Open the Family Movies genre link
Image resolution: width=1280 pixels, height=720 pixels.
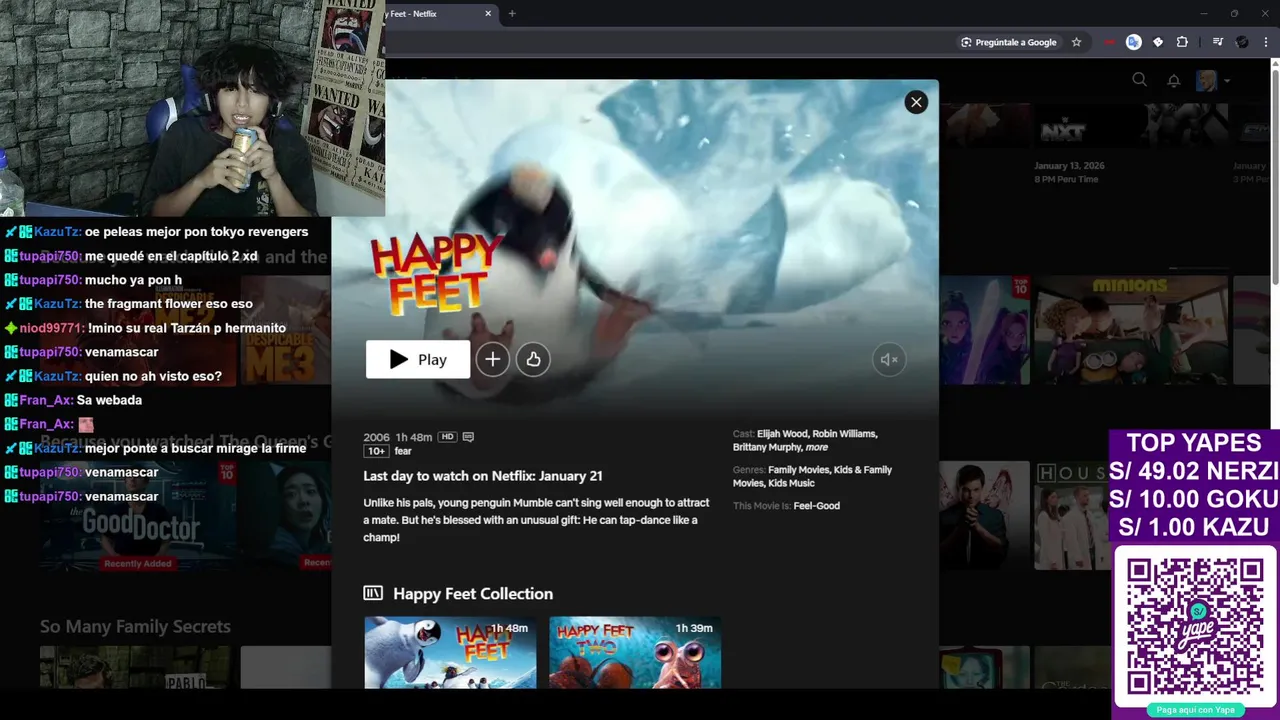click(x=800, y=470)
